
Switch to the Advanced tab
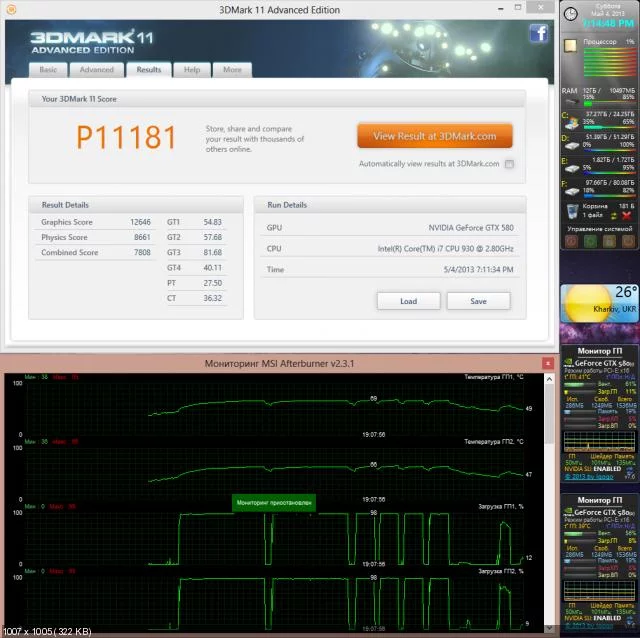tap(97, 70)
